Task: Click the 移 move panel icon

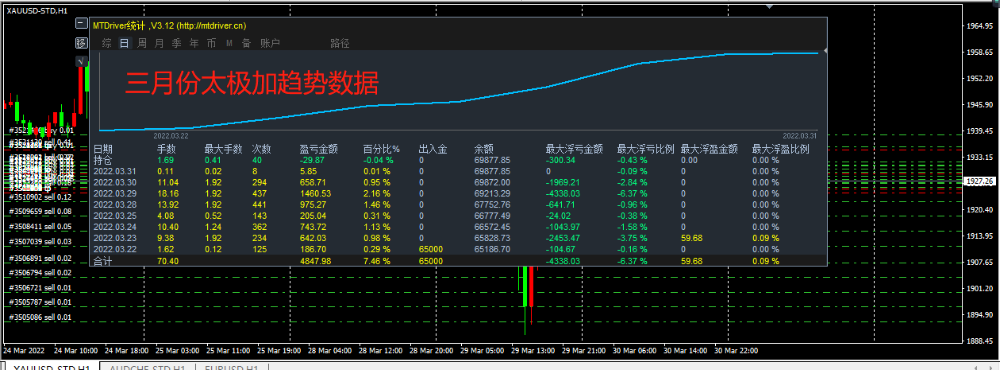Action: (x=81, y=43)
